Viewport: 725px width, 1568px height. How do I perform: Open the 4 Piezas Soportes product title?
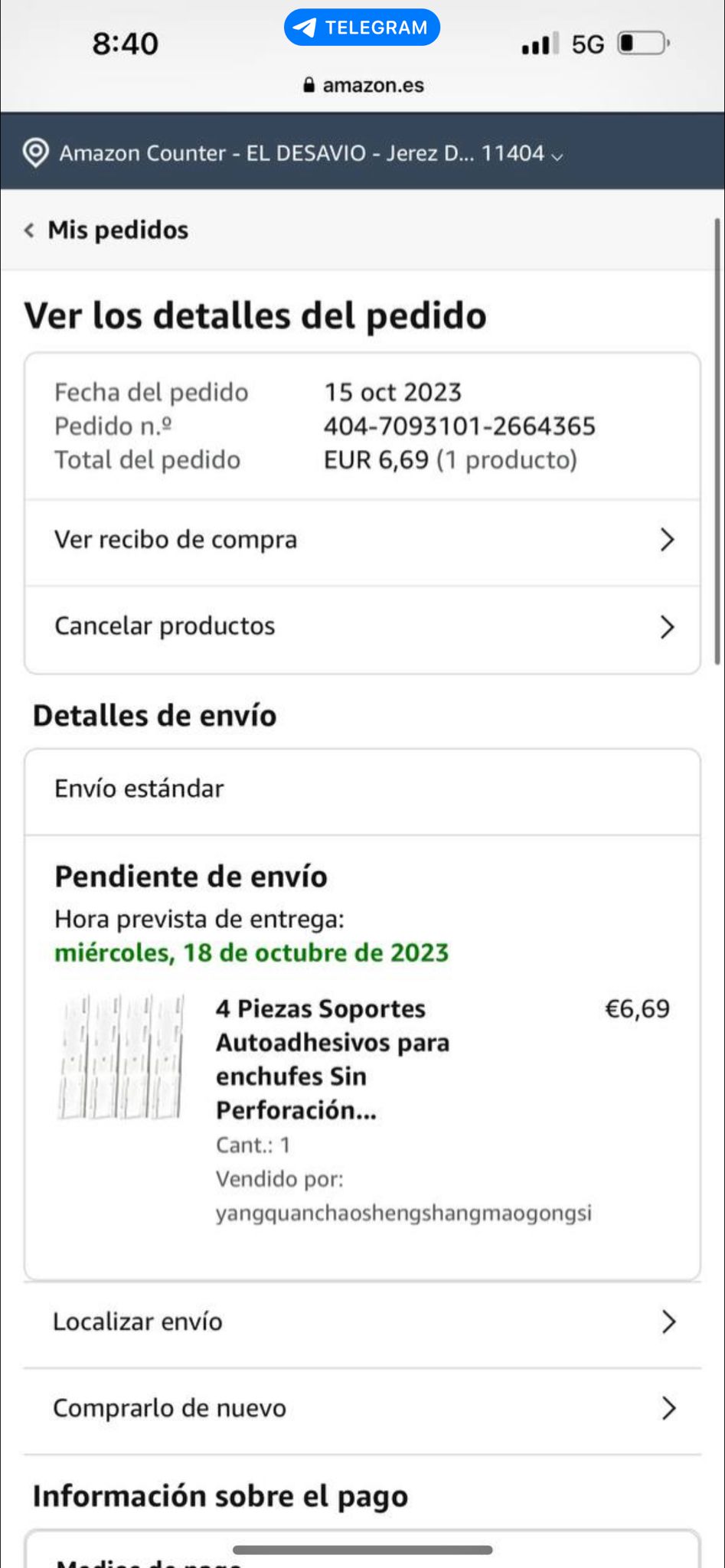(332, 1059)
